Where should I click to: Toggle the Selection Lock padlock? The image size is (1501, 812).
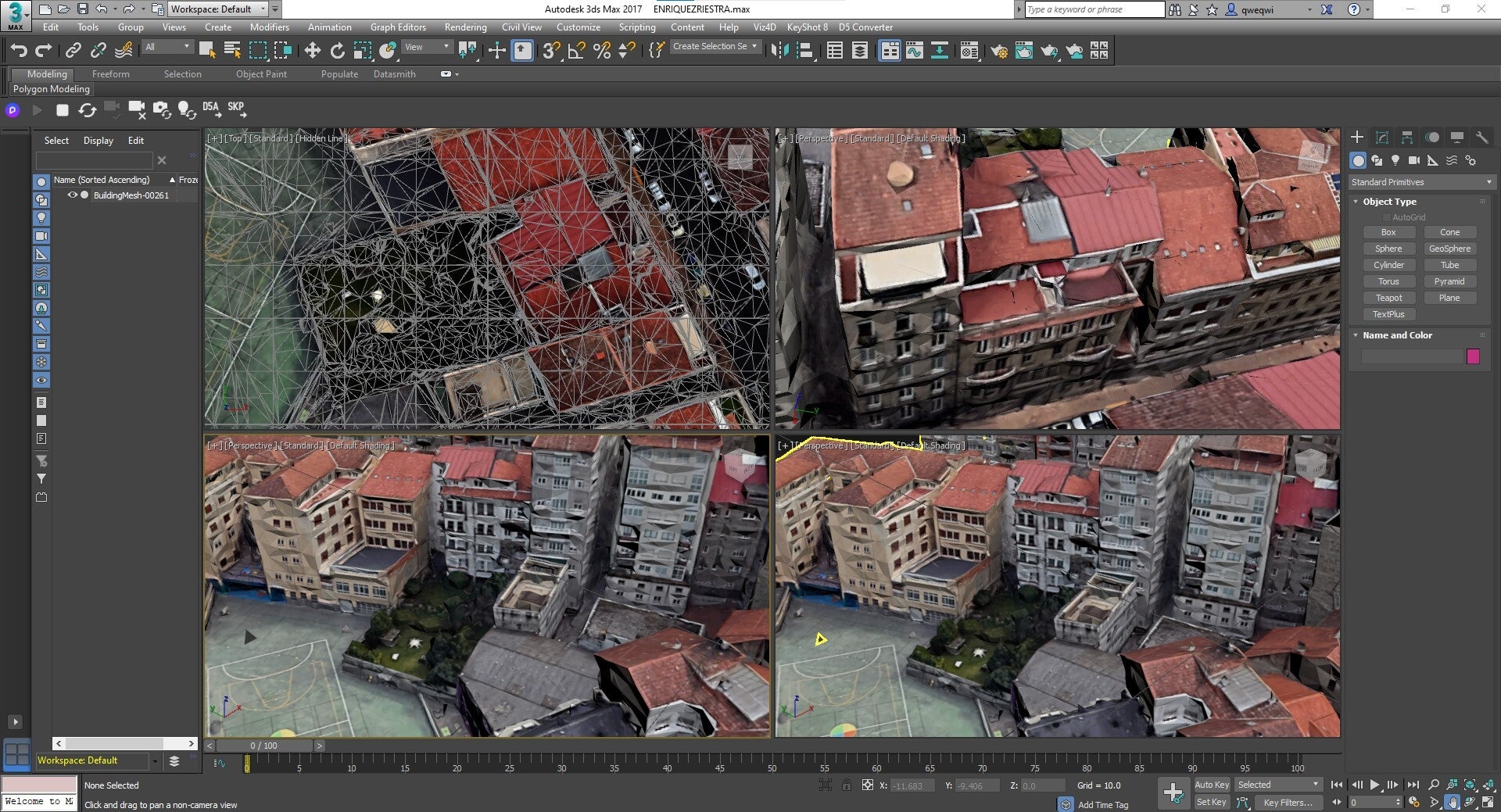tap(846, 785)
